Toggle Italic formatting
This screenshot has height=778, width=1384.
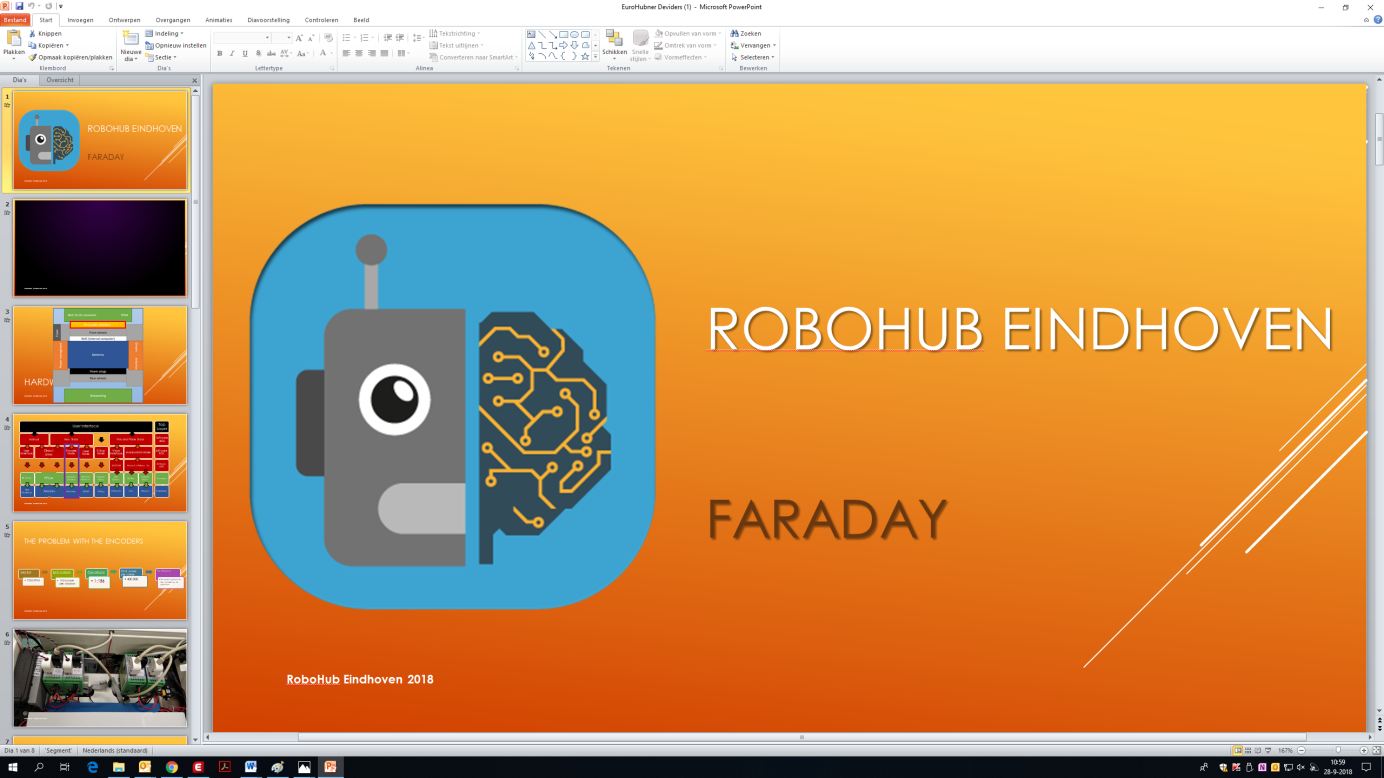232,53
